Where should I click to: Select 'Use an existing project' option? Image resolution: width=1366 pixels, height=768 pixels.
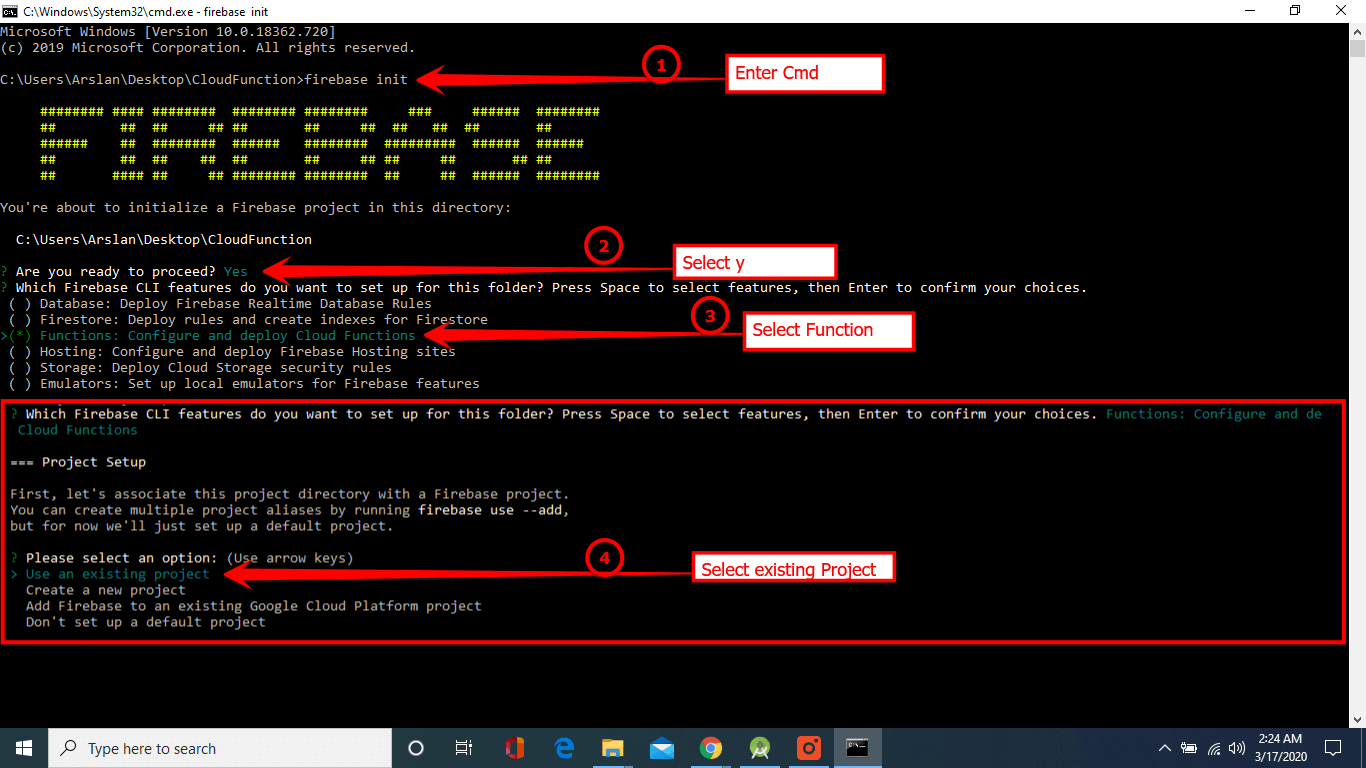(118, 574)
